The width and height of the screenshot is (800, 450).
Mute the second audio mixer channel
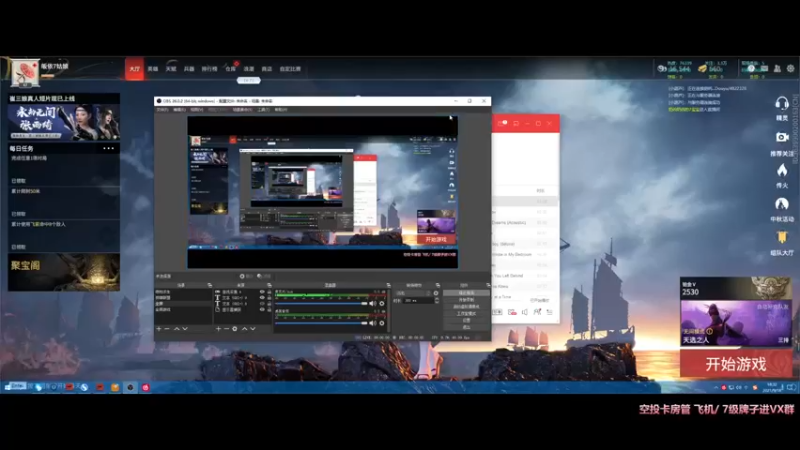373,323
